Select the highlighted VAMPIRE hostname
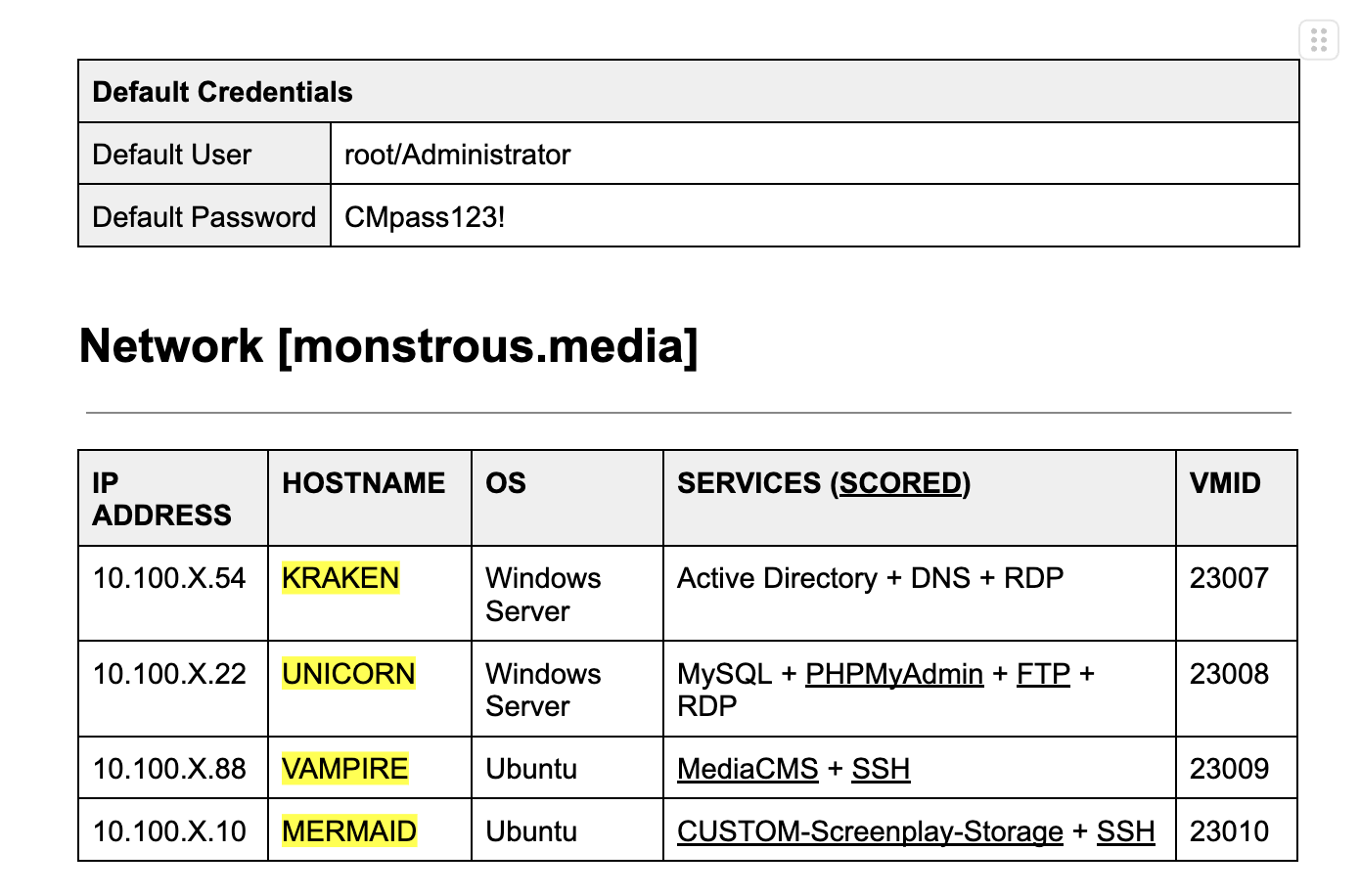This screenshot has width=1360, height=896. click(x=344, y=769)
